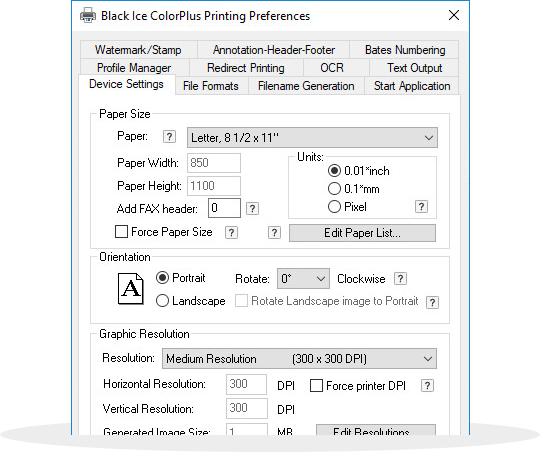Open the Filename Generation tab
Image resolution: width=540 pixels, height=452 pixels.
(x=306, y=85)
